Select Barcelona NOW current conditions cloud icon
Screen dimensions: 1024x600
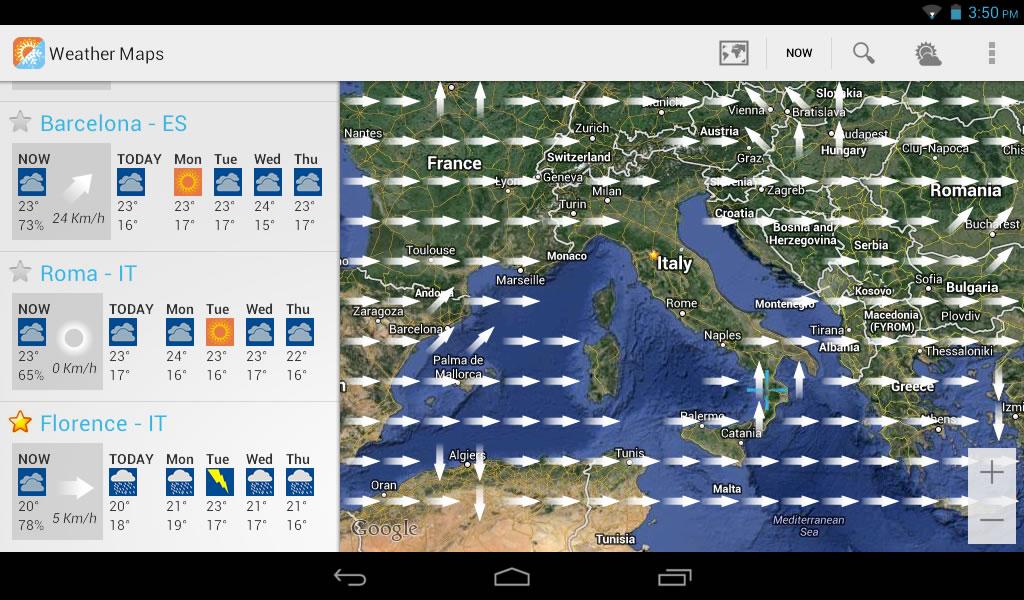point(32,182)
